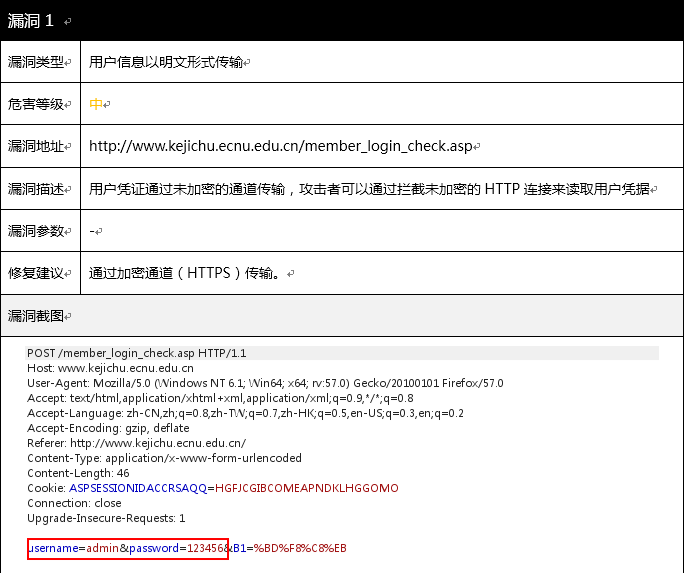Select the '危害等级' label cell
The width and height of the screenshot is (684, 573).
click(41, 104)
